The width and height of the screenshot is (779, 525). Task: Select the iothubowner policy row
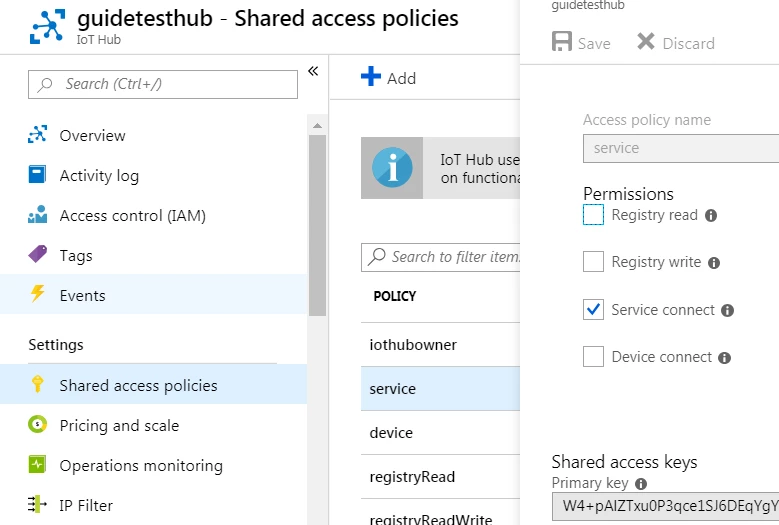(x=440, y=345)
